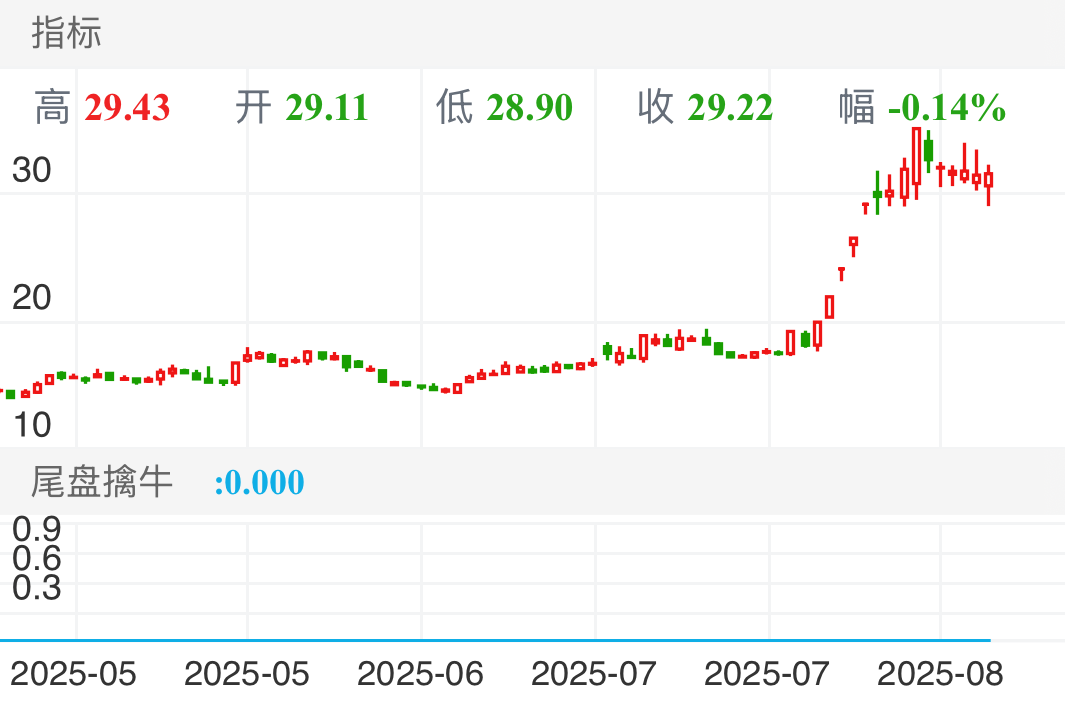Click the 0.6 indicator axis label
1065x708 pixels.
(37, 559)
